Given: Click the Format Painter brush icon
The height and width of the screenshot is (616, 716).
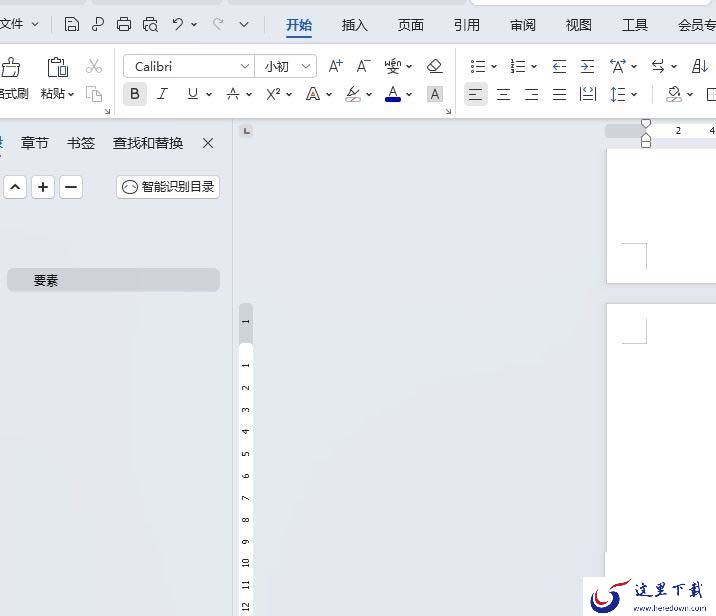Looking at the screenshot, I should click(x=11, y=68).
